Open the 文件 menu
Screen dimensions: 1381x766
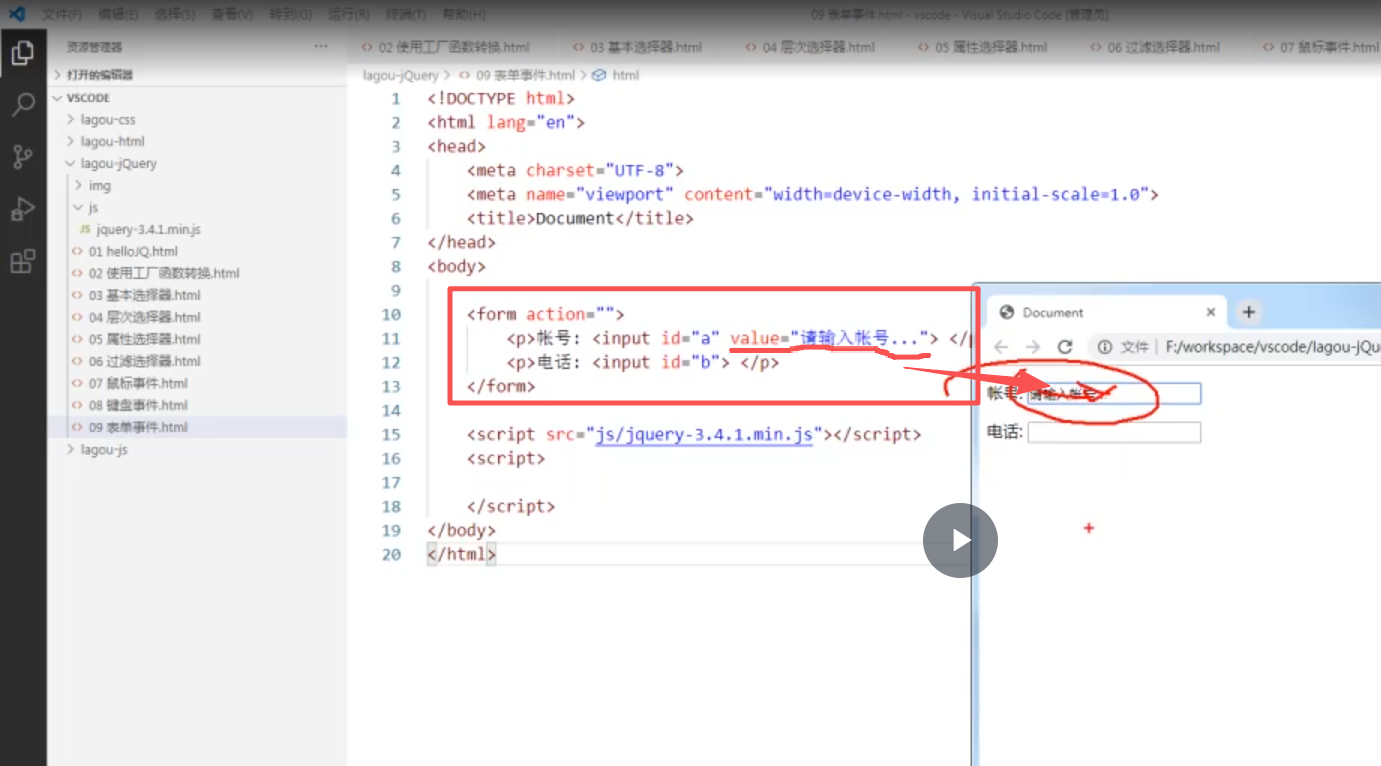pyautogui.click(x=60, y=13)
